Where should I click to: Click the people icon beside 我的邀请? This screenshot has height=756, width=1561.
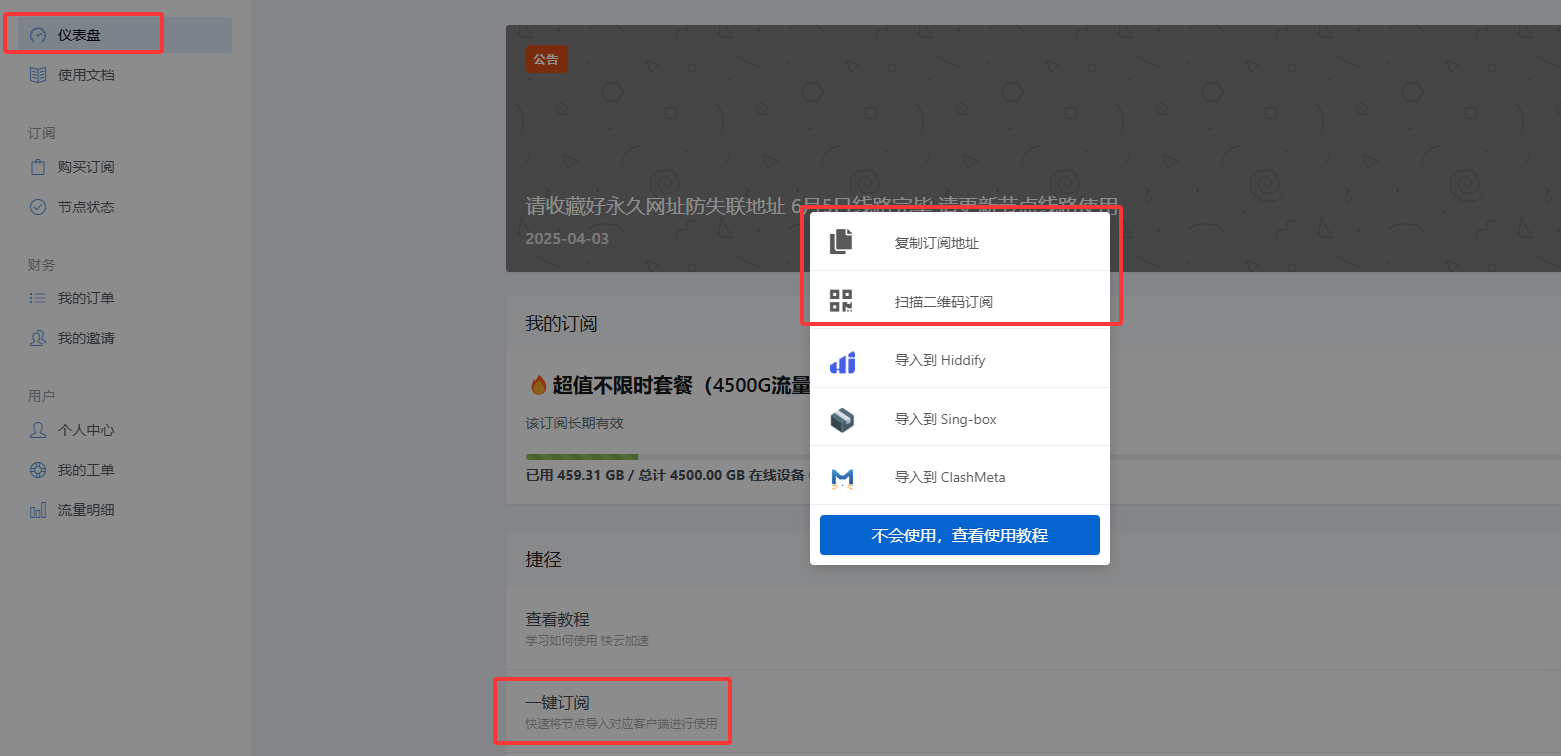38,338
